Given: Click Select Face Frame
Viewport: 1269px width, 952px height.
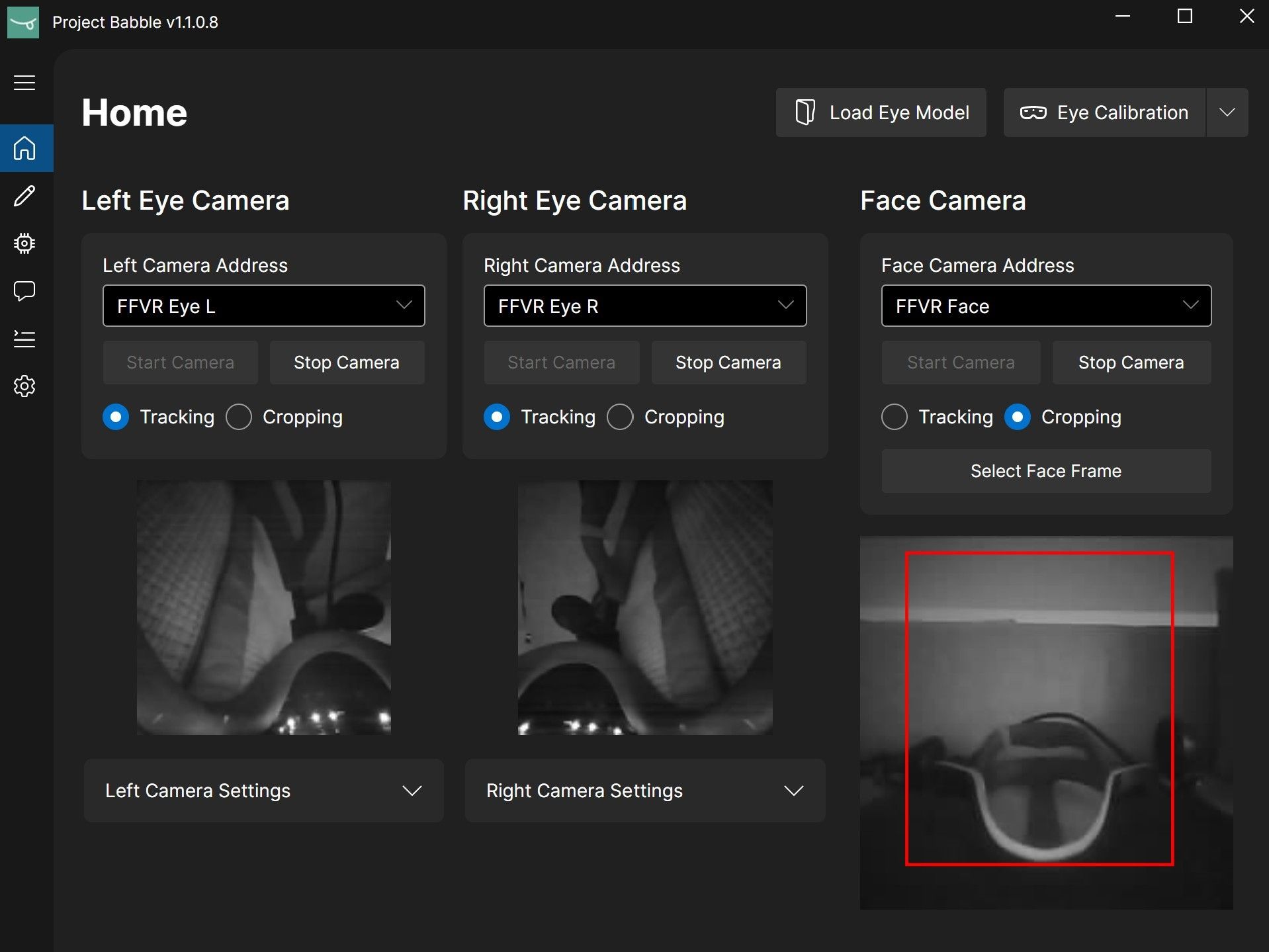Looking at the screenshot, I should tap(1045, 470).
